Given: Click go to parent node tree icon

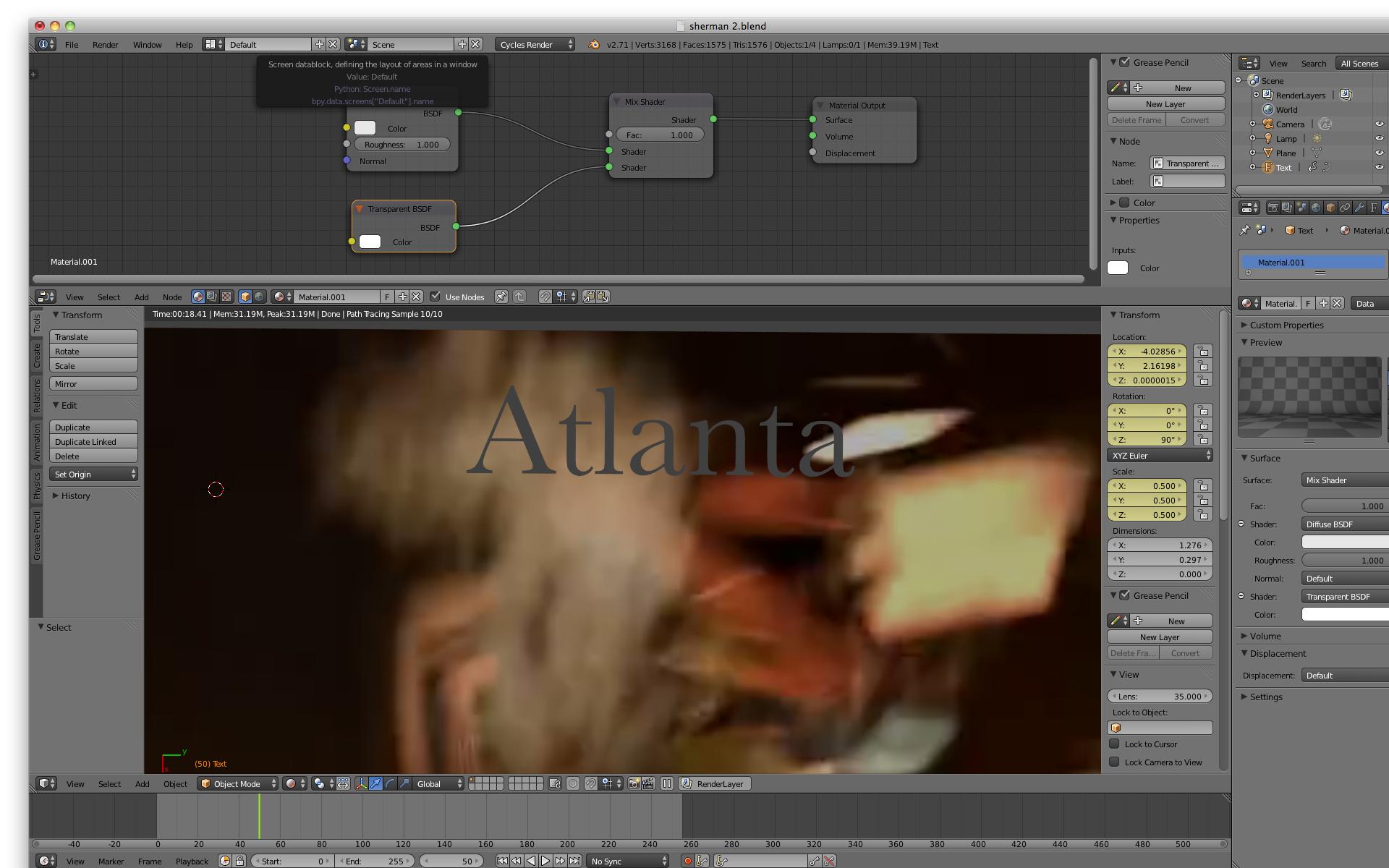Looking at the screenshot, I should pos(519,297).
